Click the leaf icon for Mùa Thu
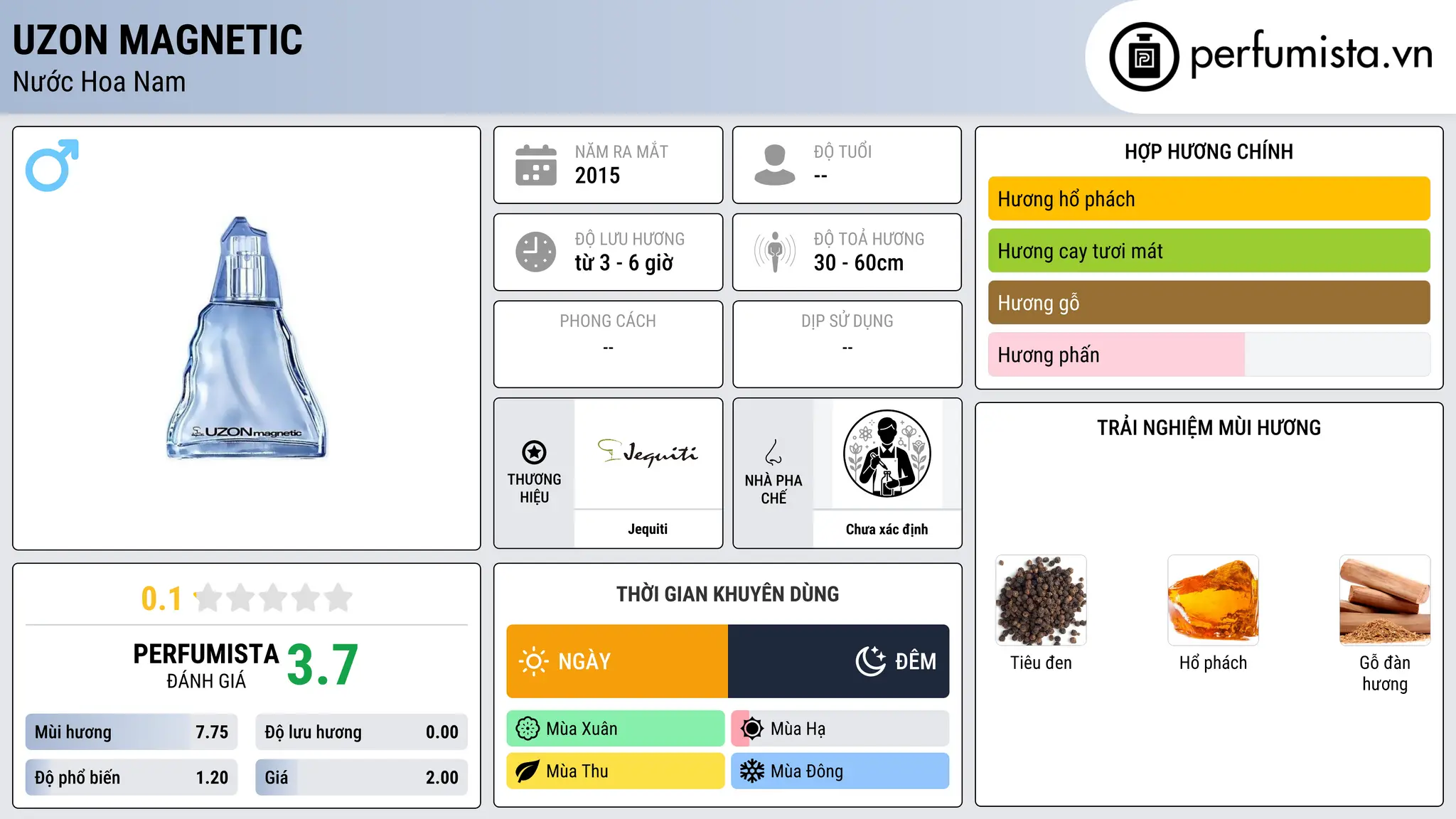The image size is (1456, 819). coord(528,771)
